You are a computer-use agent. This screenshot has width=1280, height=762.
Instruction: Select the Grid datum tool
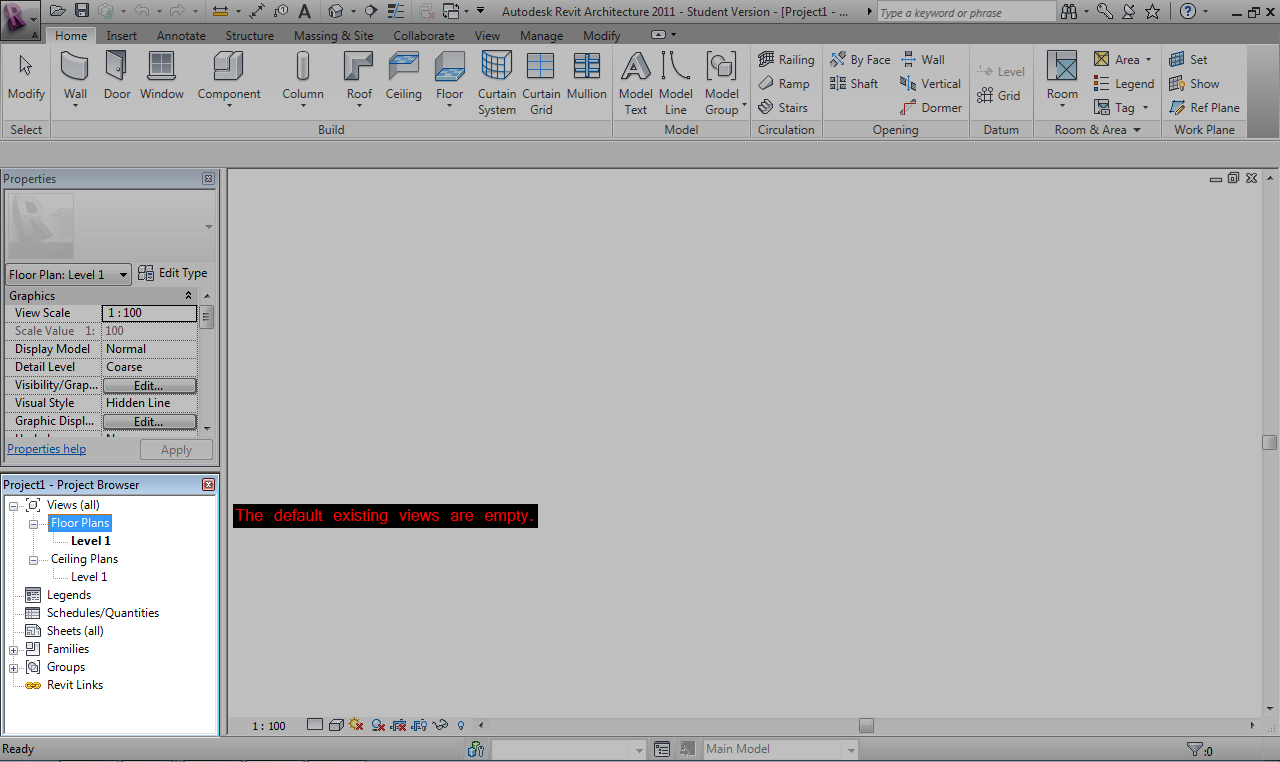click(x=999, y=96)
